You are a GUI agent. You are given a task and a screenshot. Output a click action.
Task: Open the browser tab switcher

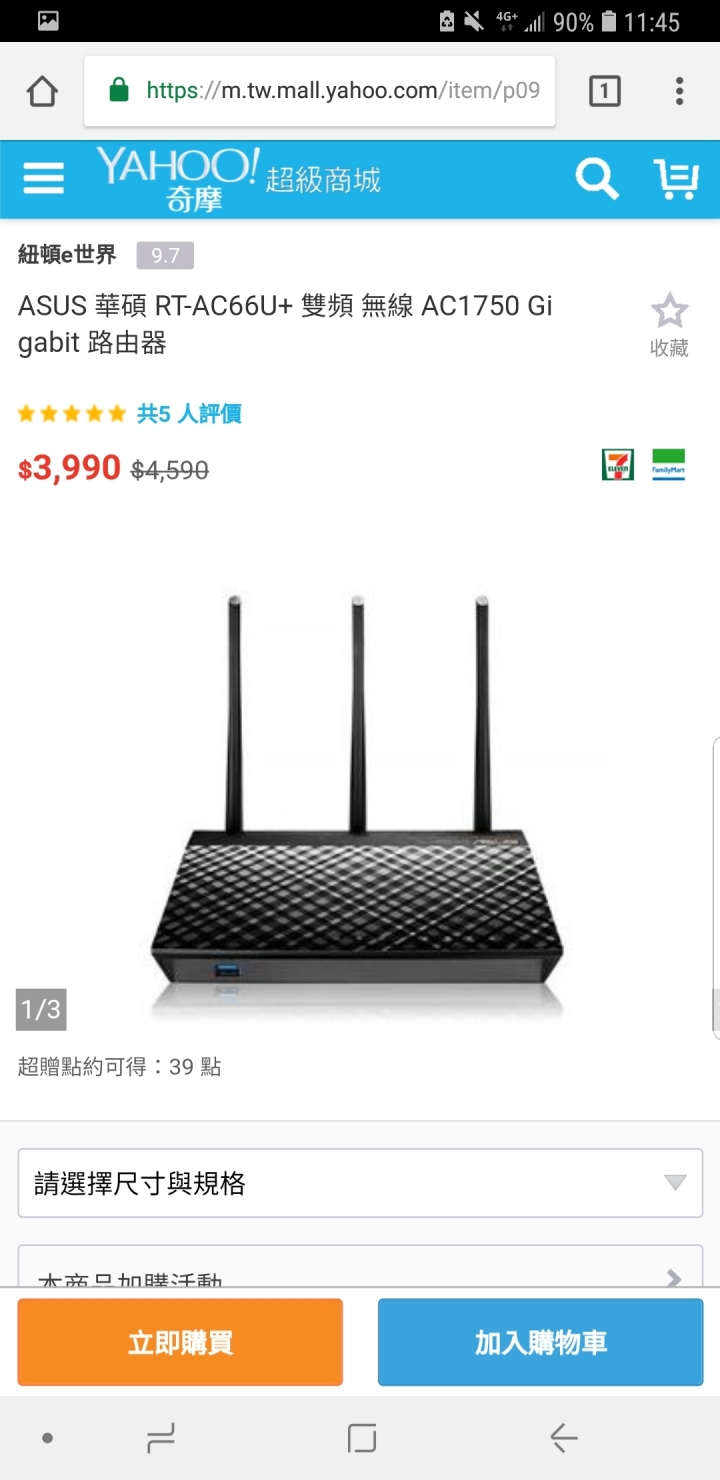click(604, 91)
